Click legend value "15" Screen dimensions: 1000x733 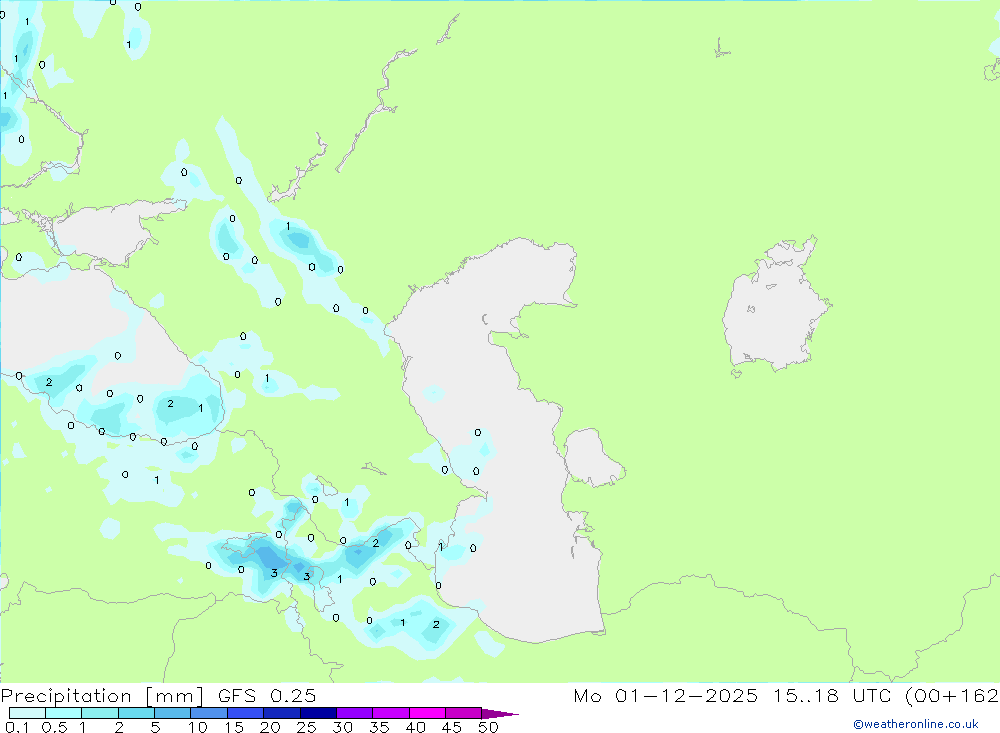point(234,727)
